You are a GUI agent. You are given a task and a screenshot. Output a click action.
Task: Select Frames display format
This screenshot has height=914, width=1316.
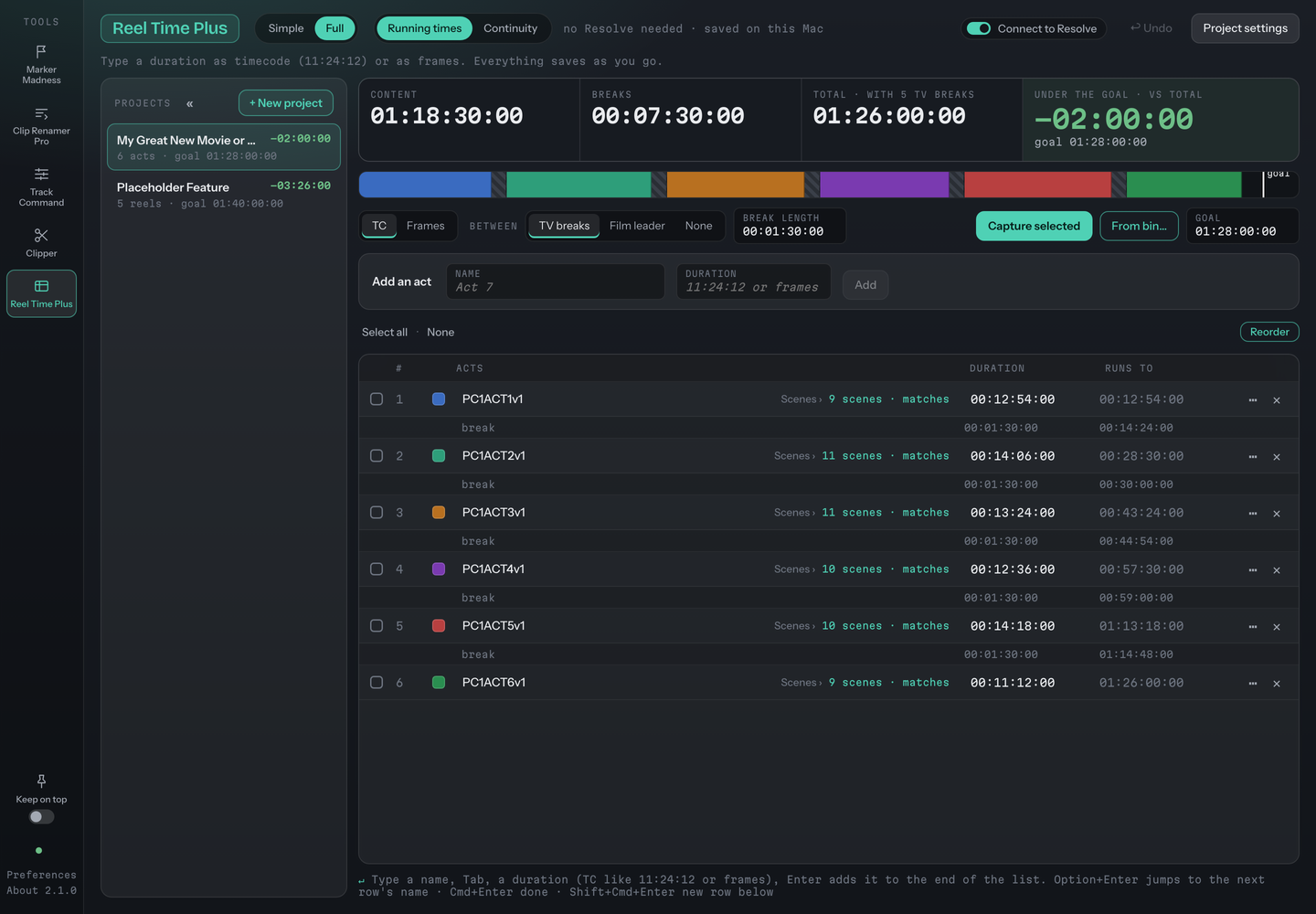pos(425,226)
